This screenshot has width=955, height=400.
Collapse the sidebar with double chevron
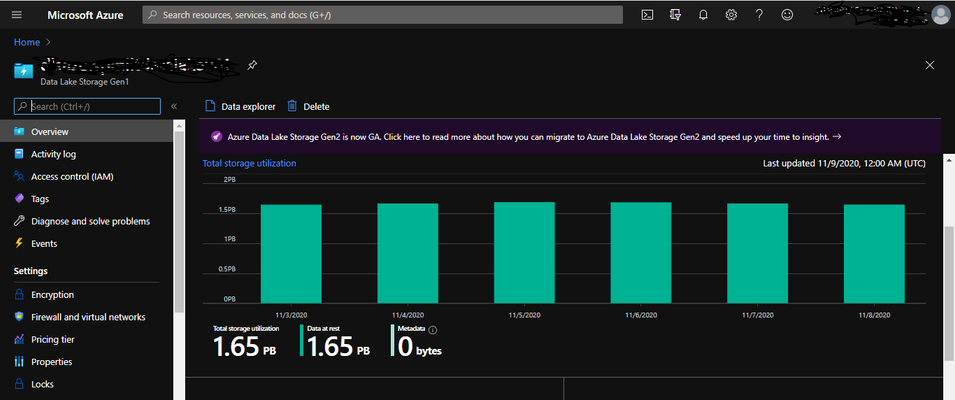click(174, 107)
